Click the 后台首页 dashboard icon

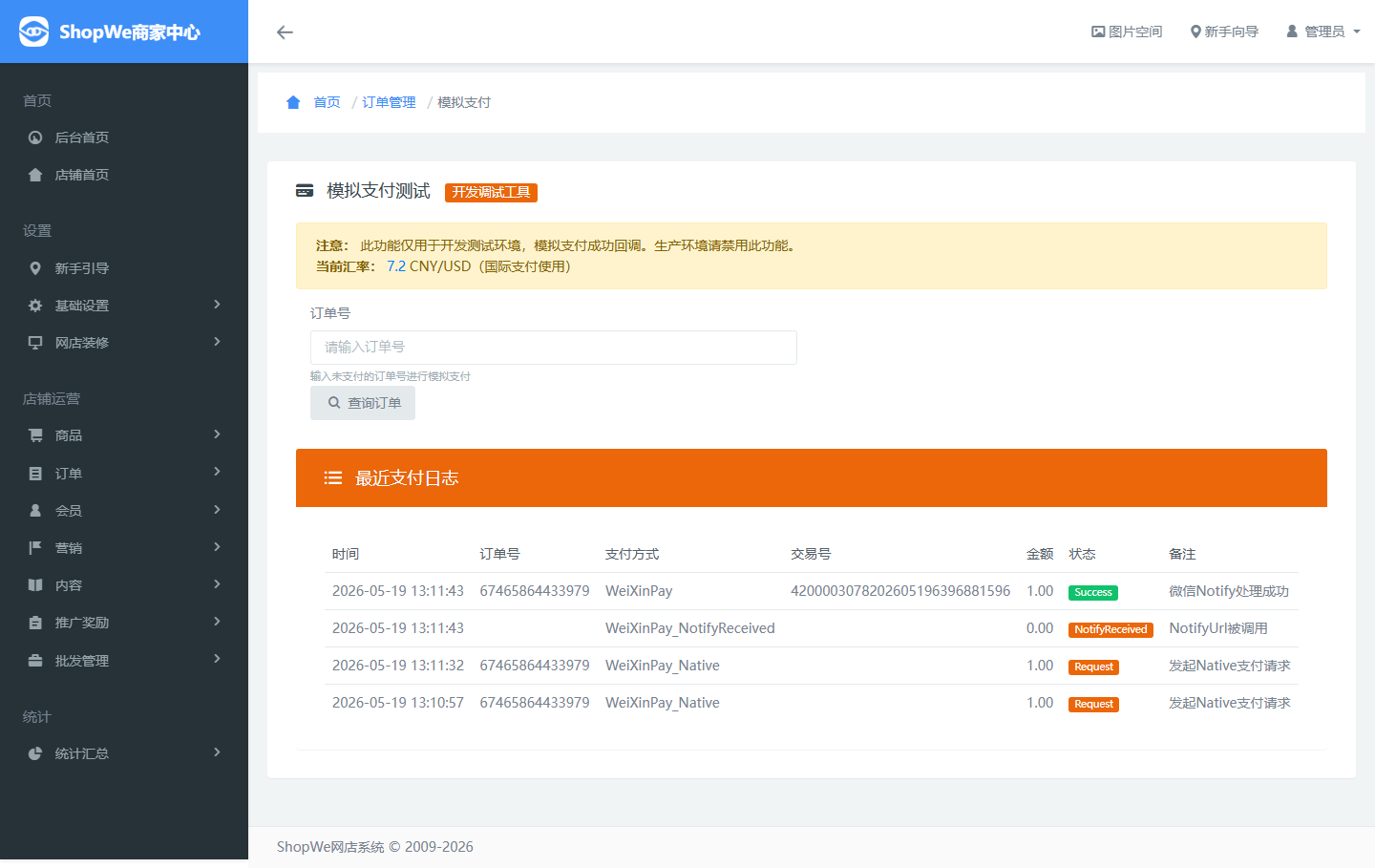pos(35,138)
